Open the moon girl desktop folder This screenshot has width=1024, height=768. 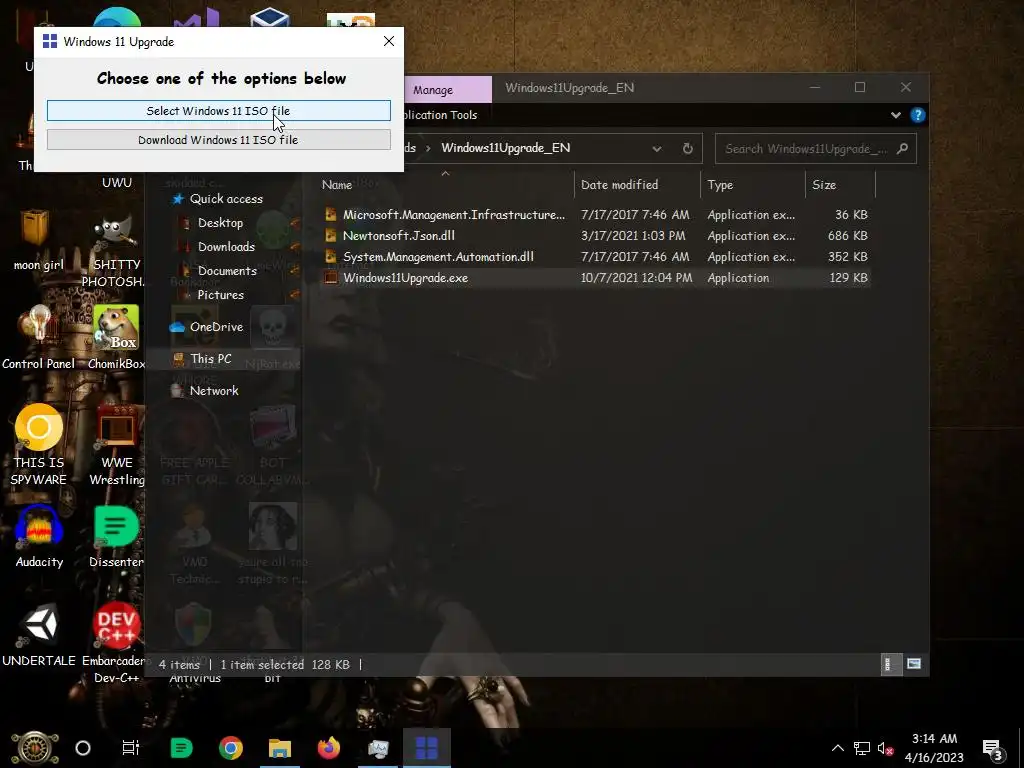pyautogui.click(x=39, y=240)
